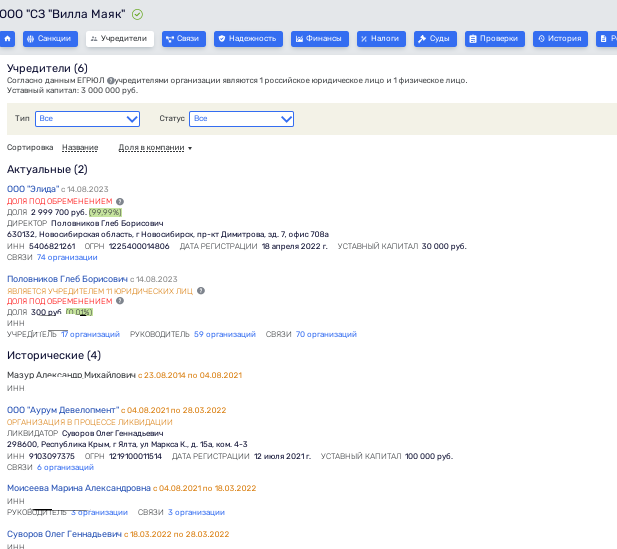
Task: Expand the Статус filter dropdown
Action: [x=241, y=119]
